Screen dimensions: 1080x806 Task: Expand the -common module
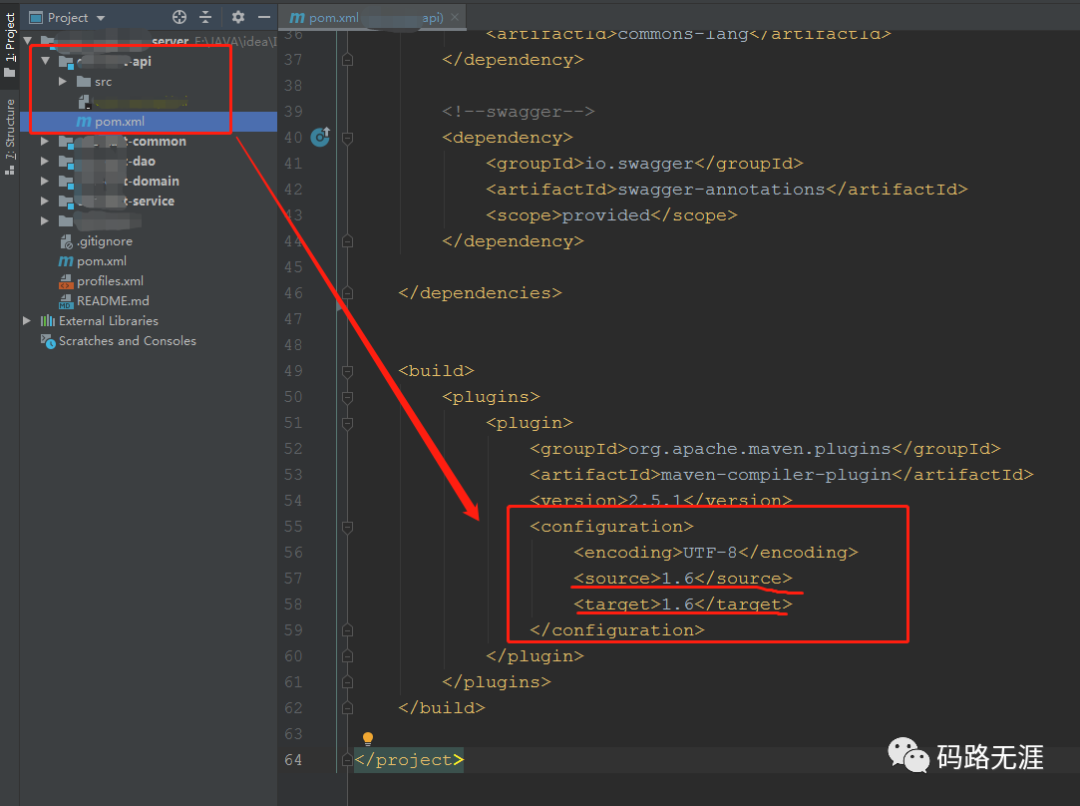click(x=45, y=141)
